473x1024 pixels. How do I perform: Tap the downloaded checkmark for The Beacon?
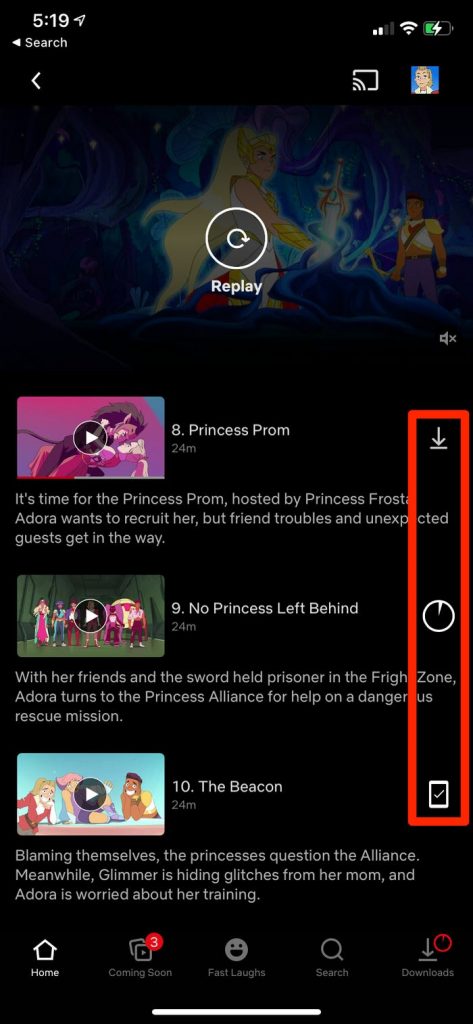coord(438,794)
